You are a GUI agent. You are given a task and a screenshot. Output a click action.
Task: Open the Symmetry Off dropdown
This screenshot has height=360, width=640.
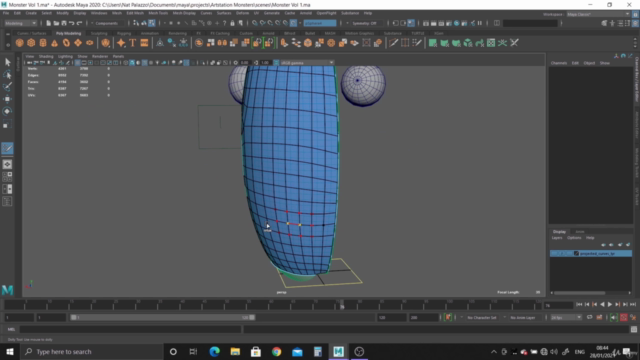coord(367,23)
